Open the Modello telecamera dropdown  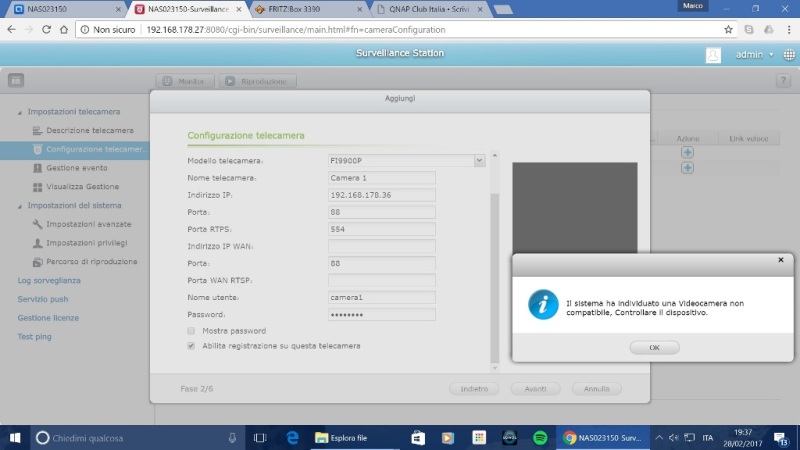(479, 160)
